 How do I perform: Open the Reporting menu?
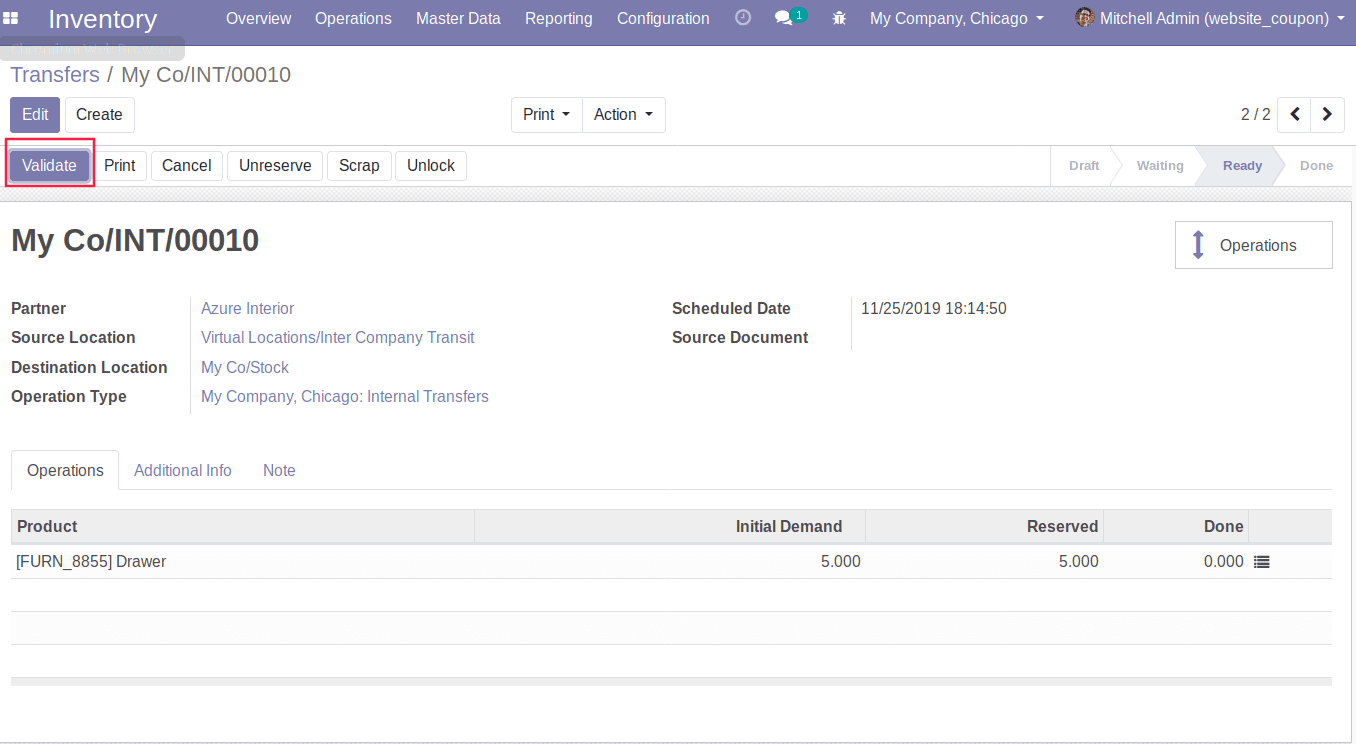click(558, 18)
